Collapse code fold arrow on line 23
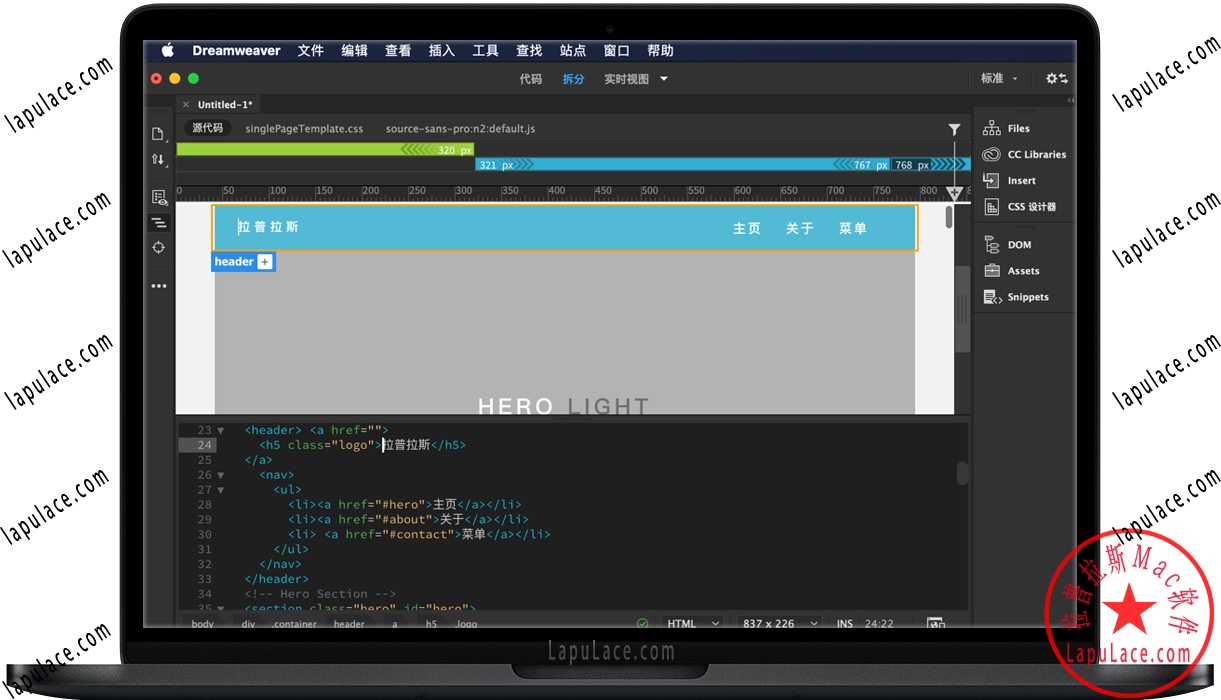 click(x=220, y=430)
